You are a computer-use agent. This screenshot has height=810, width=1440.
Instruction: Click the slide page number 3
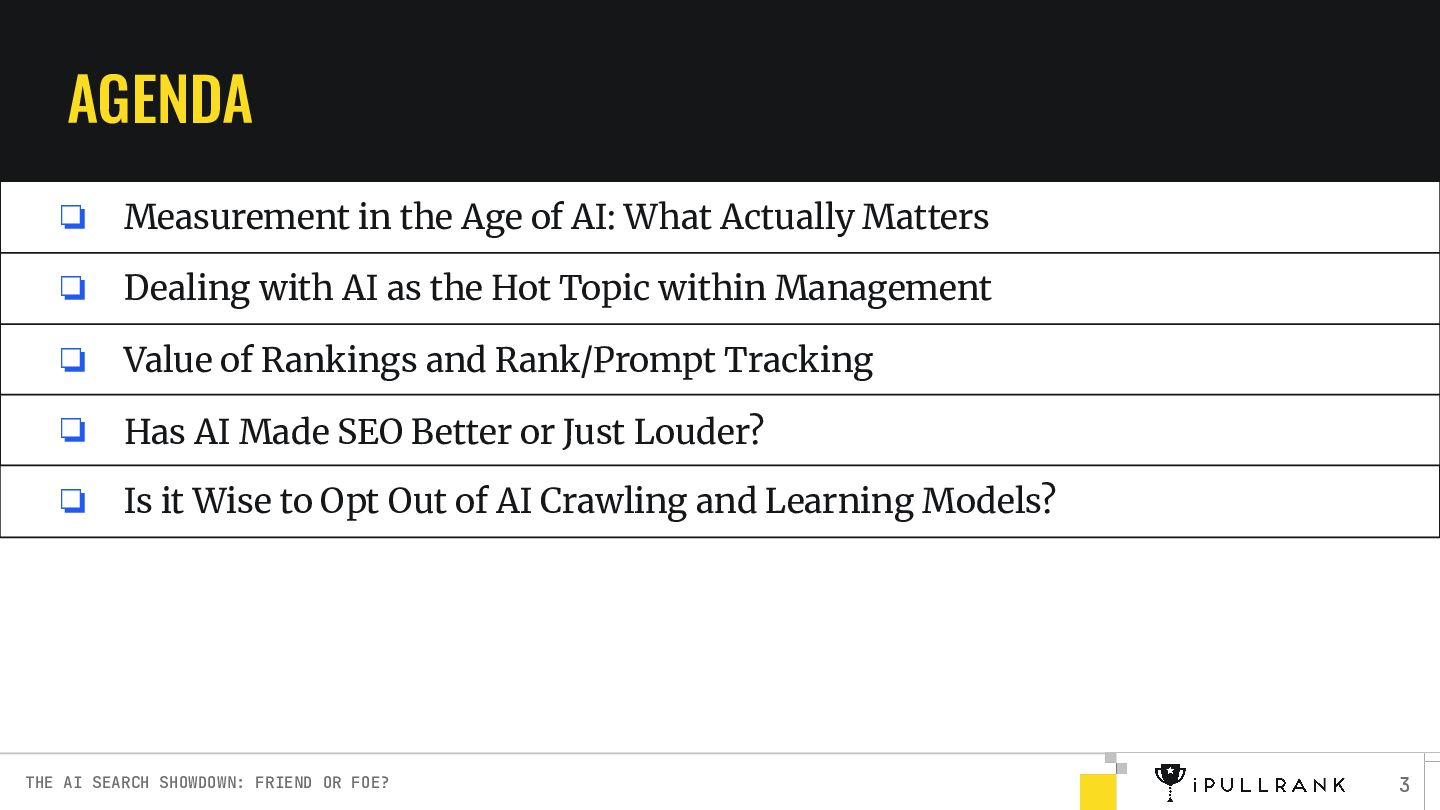click(x=1404, y=784)
